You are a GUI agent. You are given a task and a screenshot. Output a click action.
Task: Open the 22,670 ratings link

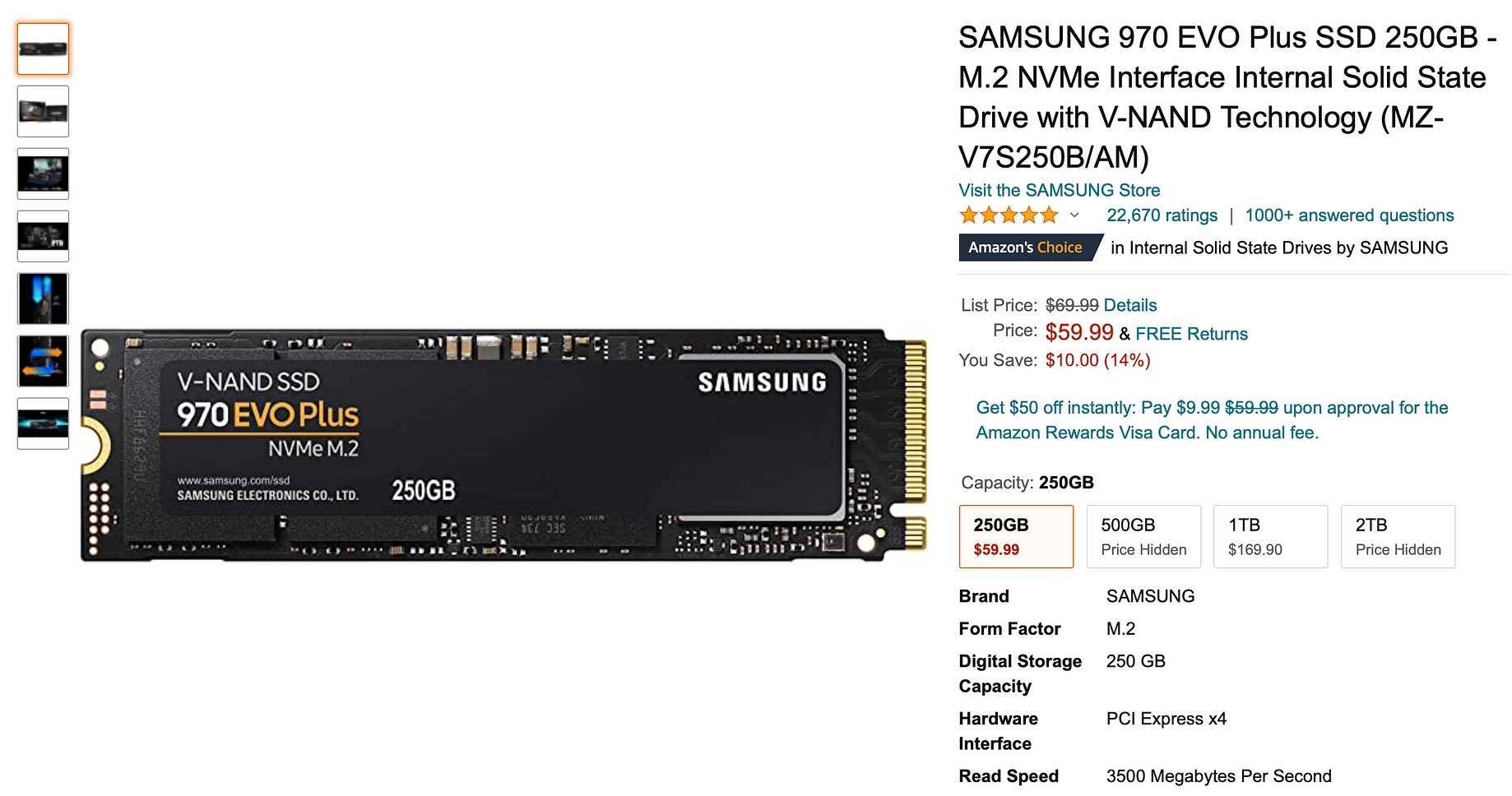[1162, 215]
